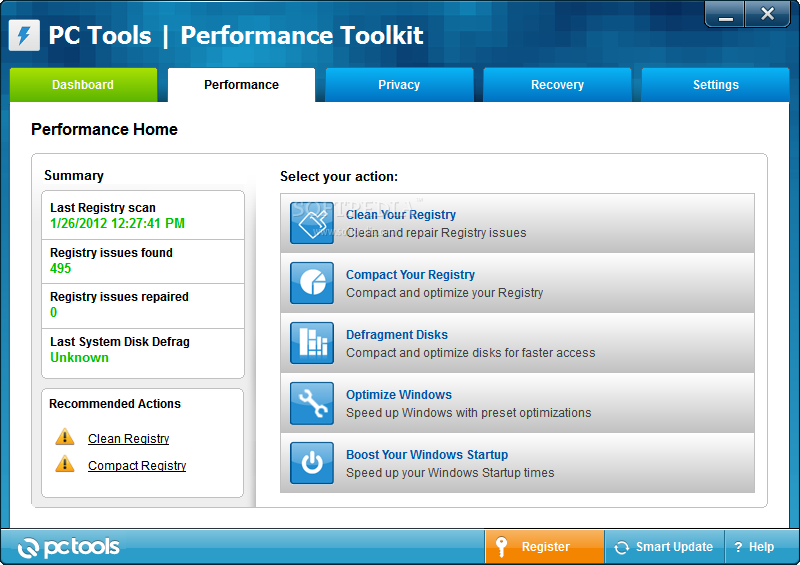Viewport: 800px width, 565px height.
Task: Click the Compact Your Registry pie icon
Action: point(312,283)
